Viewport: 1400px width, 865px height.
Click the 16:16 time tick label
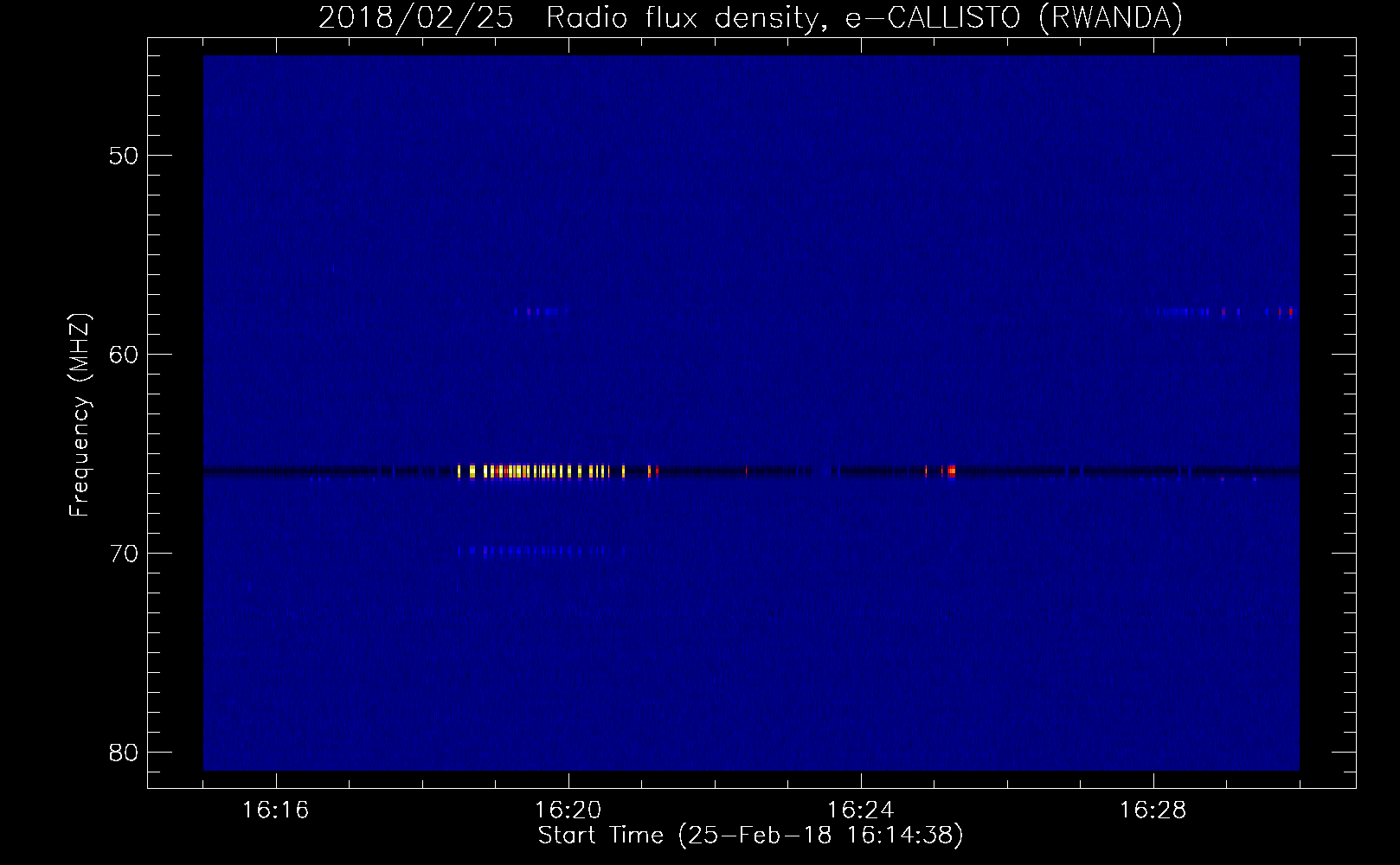tap(276, 811)
